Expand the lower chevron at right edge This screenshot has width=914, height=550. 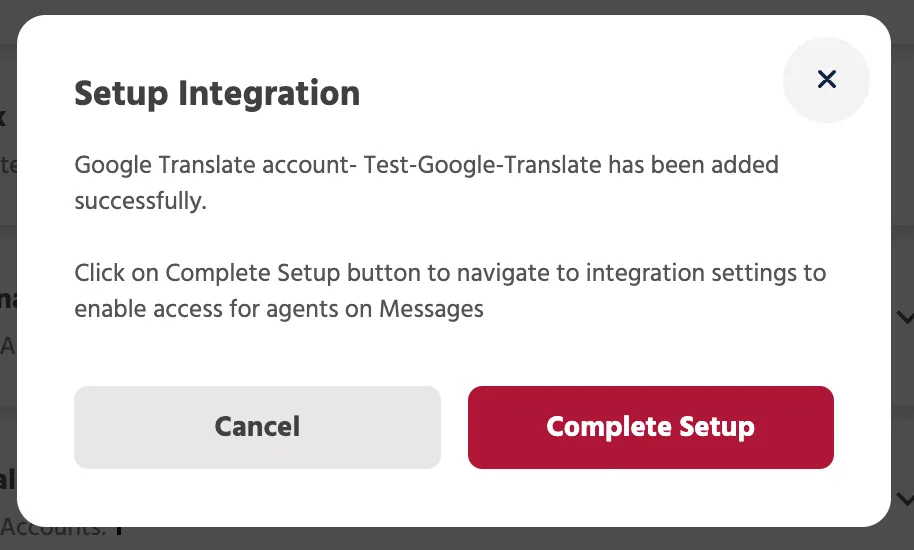coord(904,499)
